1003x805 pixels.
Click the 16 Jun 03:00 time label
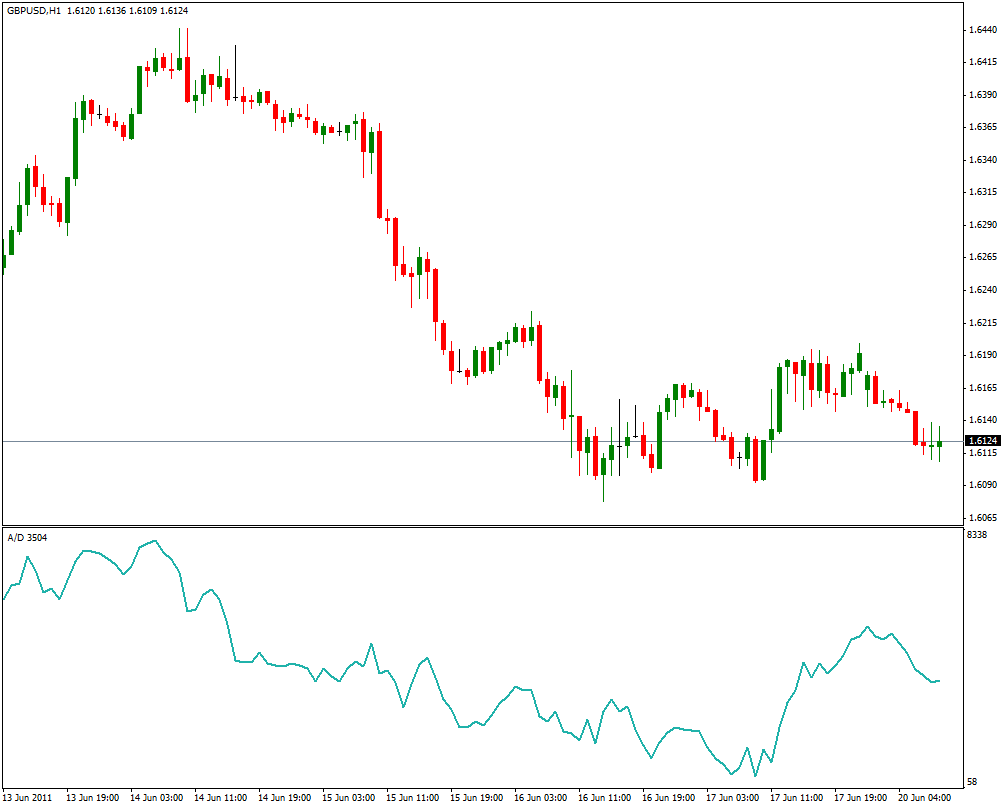(541, 797)
